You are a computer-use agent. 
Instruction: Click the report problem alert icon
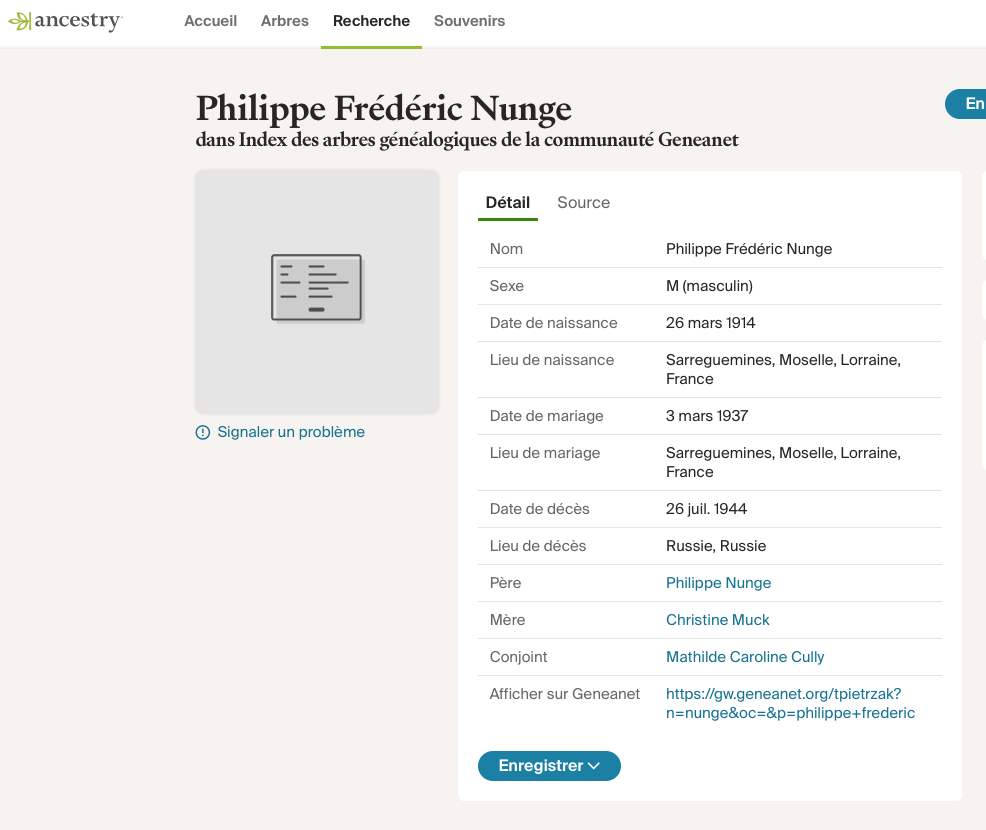(x=203, y=433)
